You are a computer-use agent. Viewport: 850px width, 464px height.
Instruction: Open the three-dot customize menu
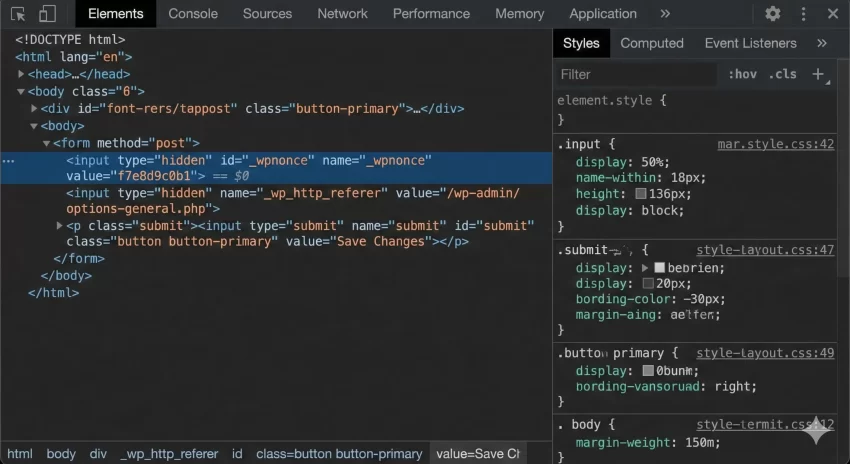tap(803, 14)
